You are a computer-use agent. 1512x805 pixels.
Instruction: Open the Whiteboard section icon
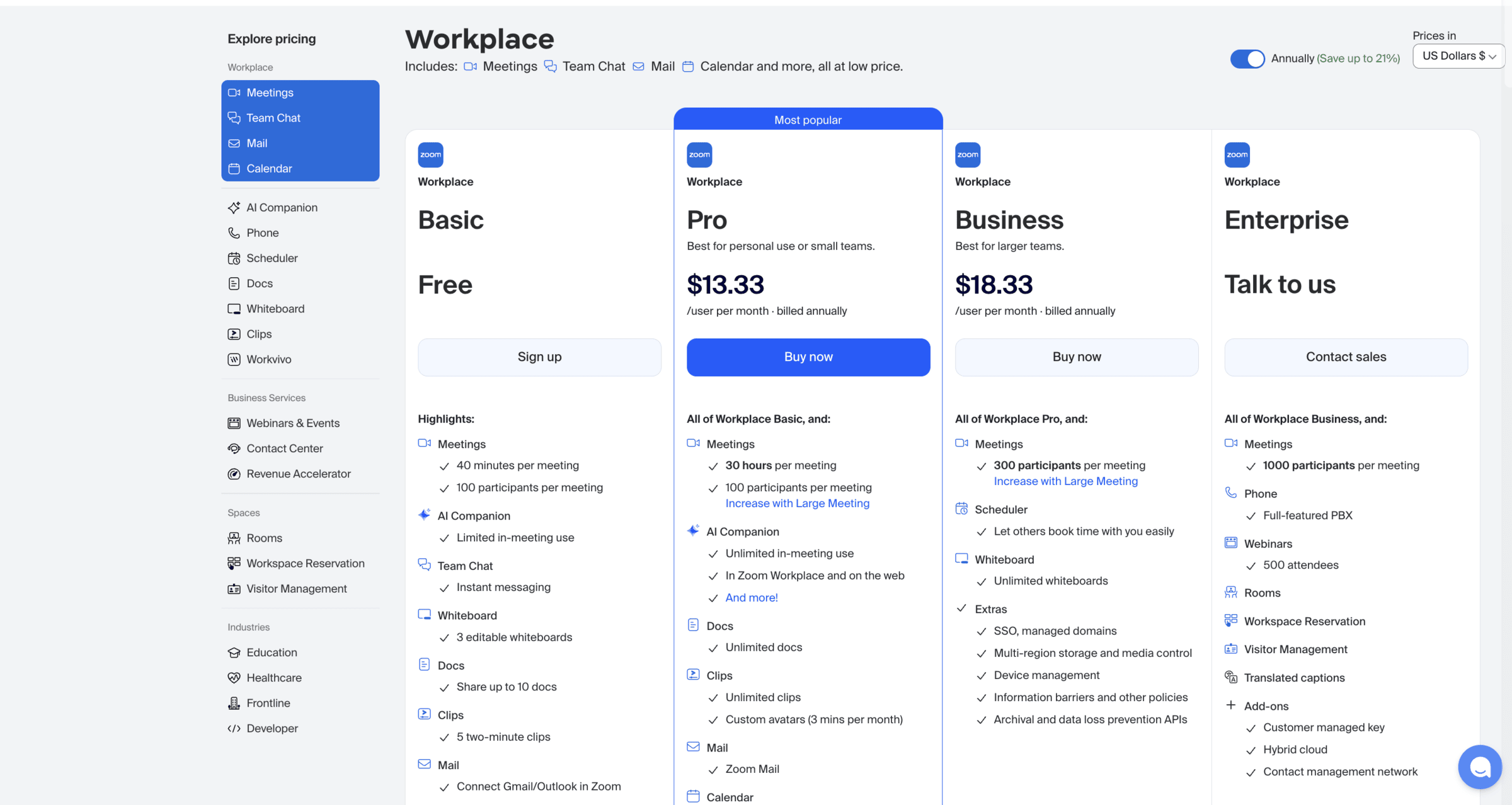234,308
